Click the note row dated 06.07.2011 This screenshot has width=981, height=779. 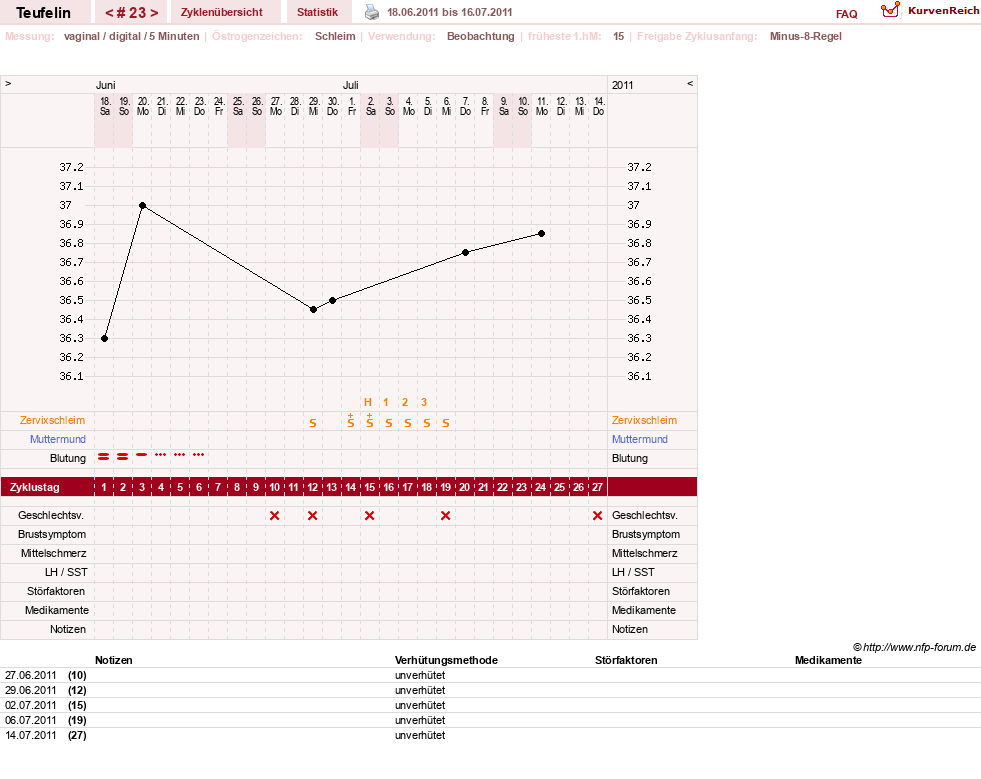(490, 720)
